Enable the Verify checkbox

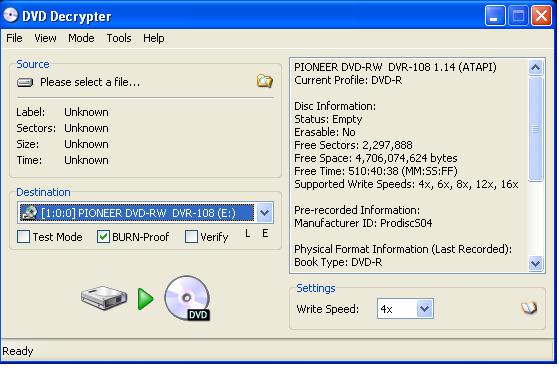(191, 237)
